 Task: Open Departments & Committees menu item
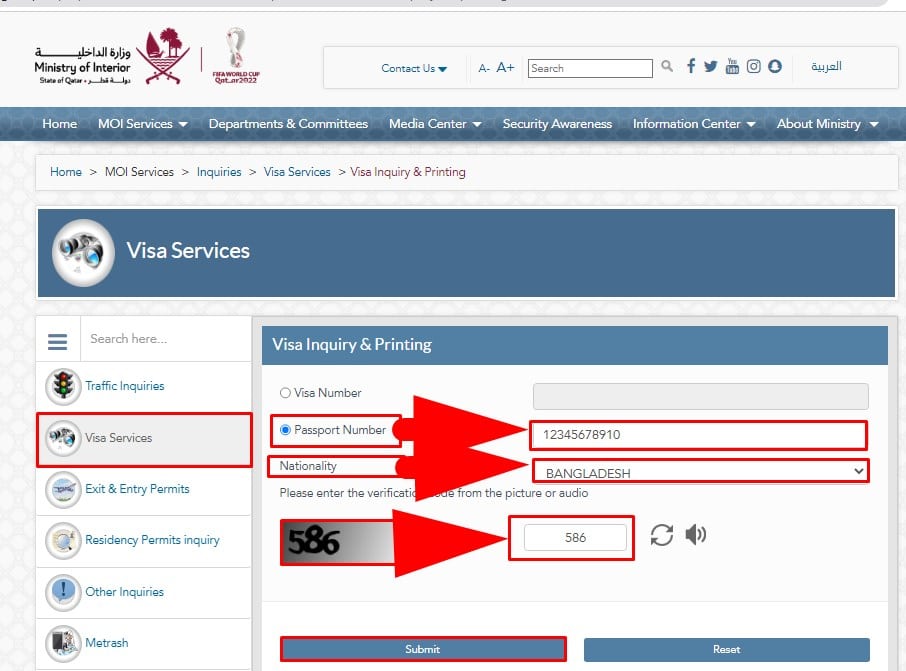pyautogui.click(x=288, y=124)
